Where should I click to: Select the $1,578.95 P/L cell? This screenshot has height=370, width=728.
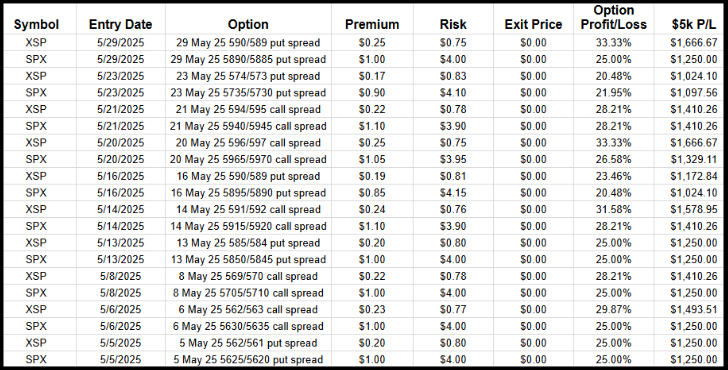694,209
